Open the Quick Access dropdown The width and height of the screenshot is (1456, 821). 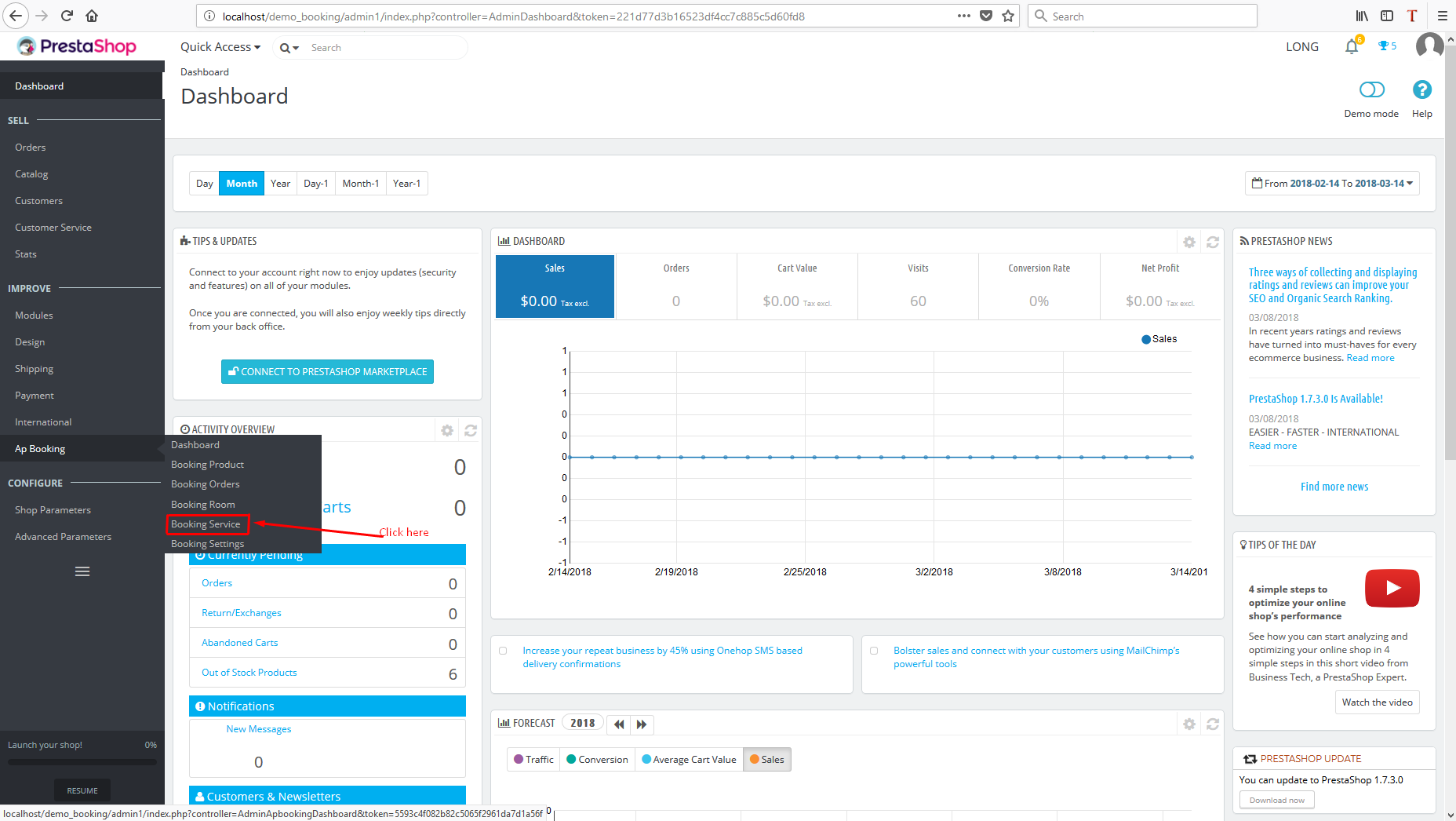220,47
